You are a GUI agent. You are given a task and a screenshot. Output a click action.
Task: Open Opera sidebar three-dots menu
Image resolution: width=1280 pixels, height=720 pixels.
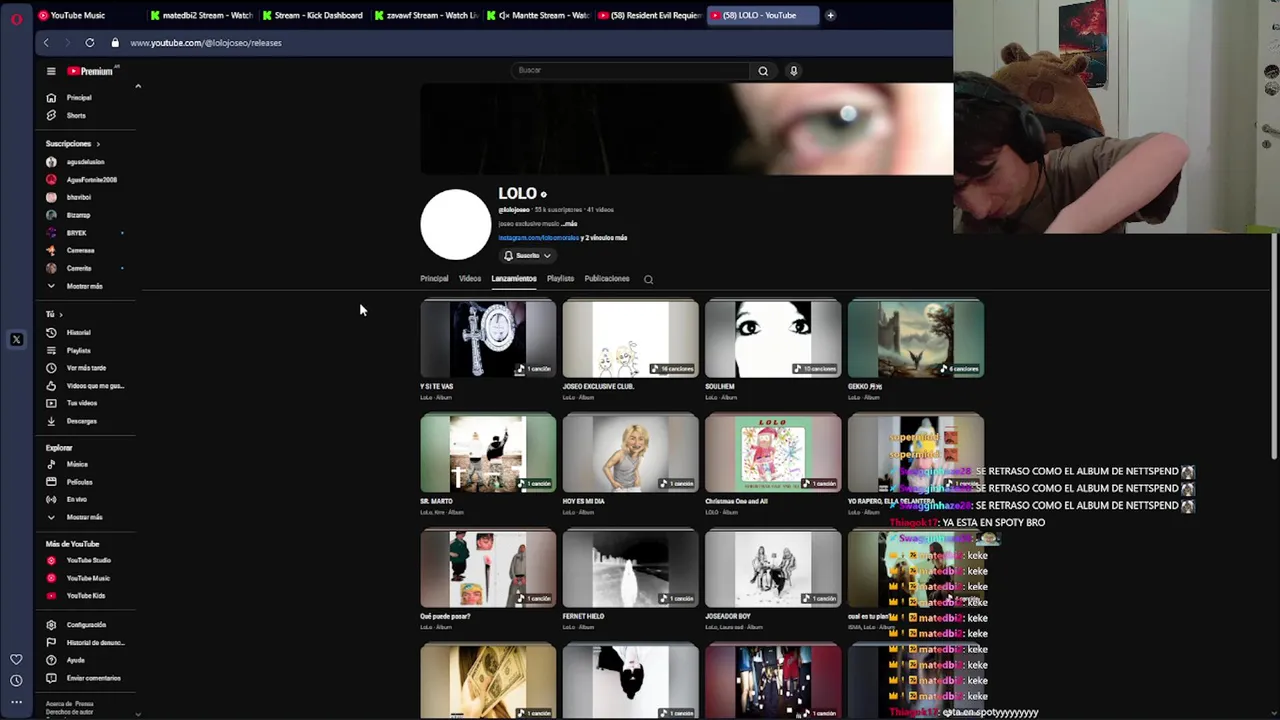coord(16,702)
